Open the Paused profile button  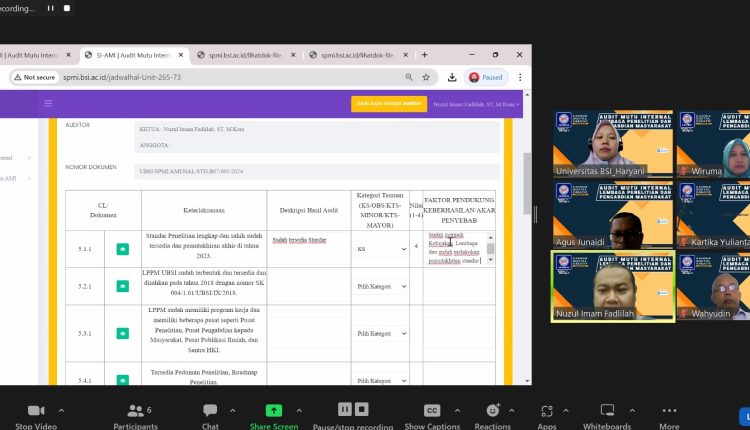coord(485,77)
